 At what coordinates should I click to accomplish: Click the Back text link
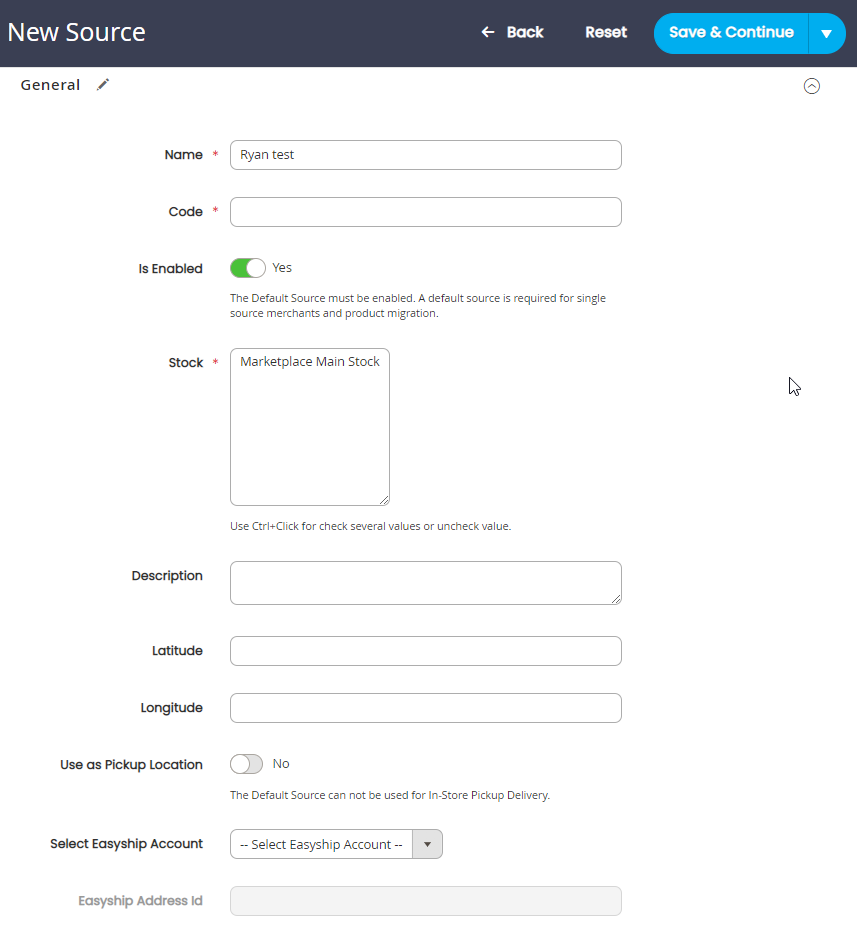click(525, 32)
